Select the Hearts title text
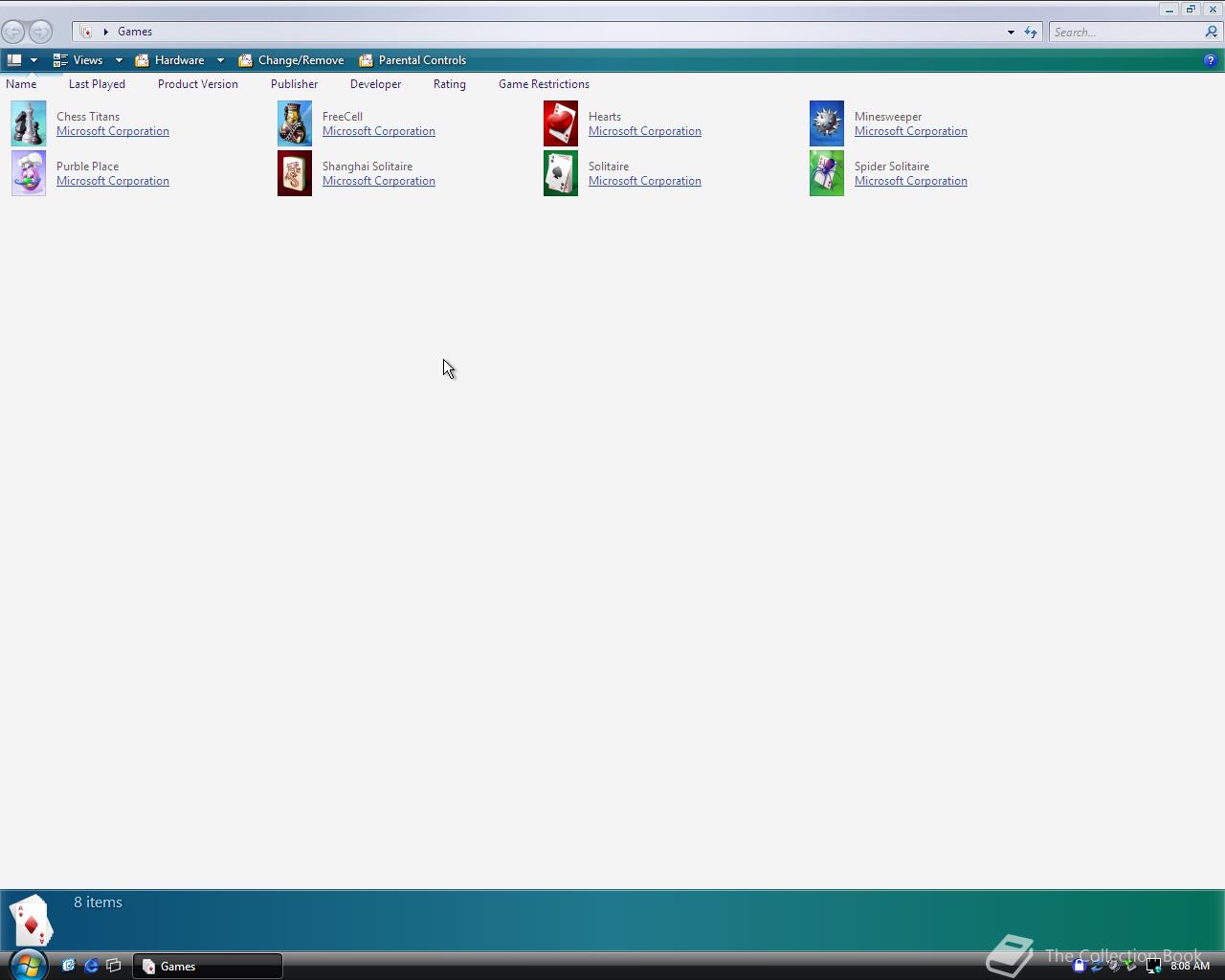This screenshot has width=1225, height=980. pos(605,117)
